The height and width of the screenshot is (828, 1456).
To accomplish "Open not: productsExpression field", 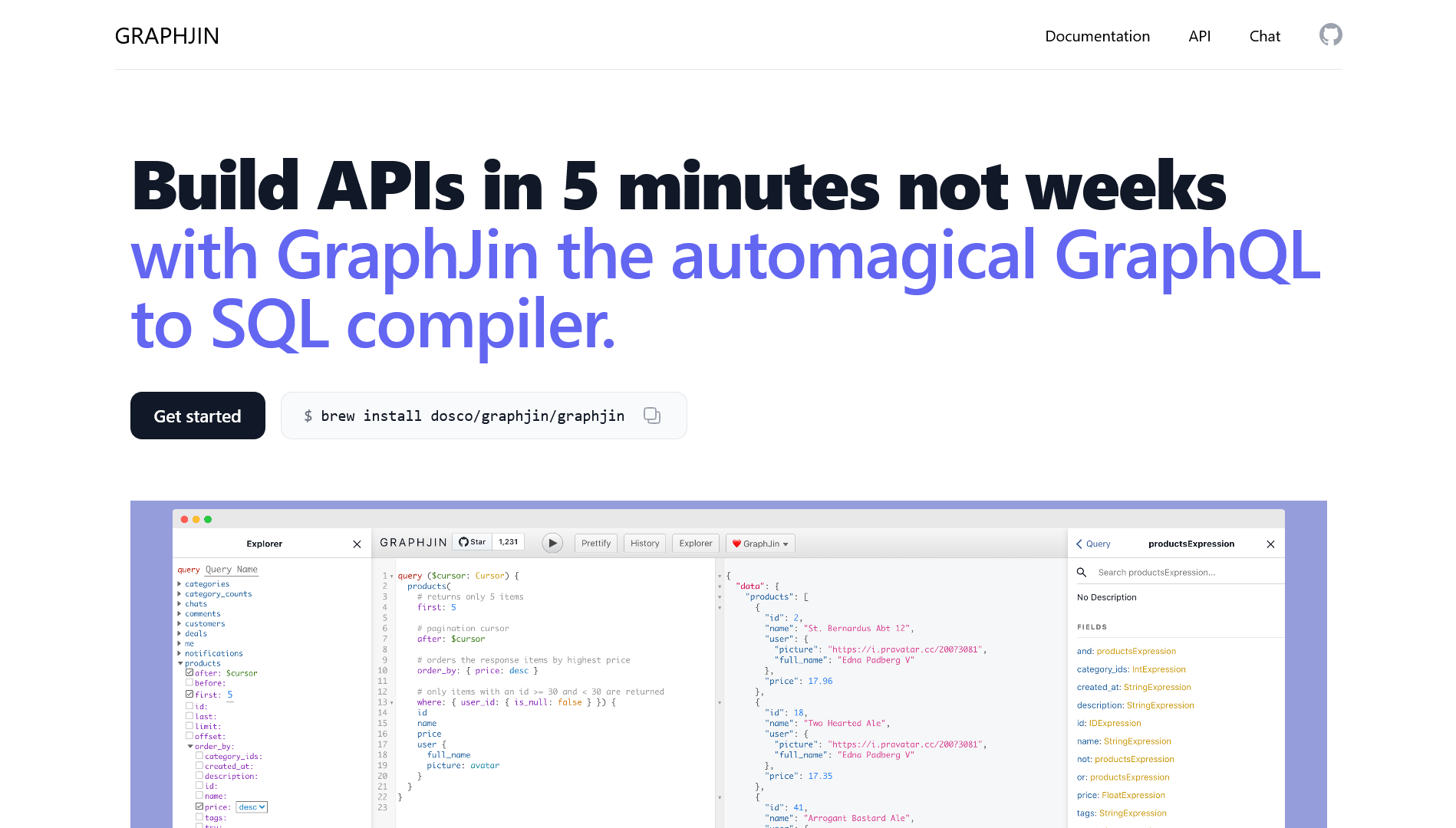I will click(1125, 760).
